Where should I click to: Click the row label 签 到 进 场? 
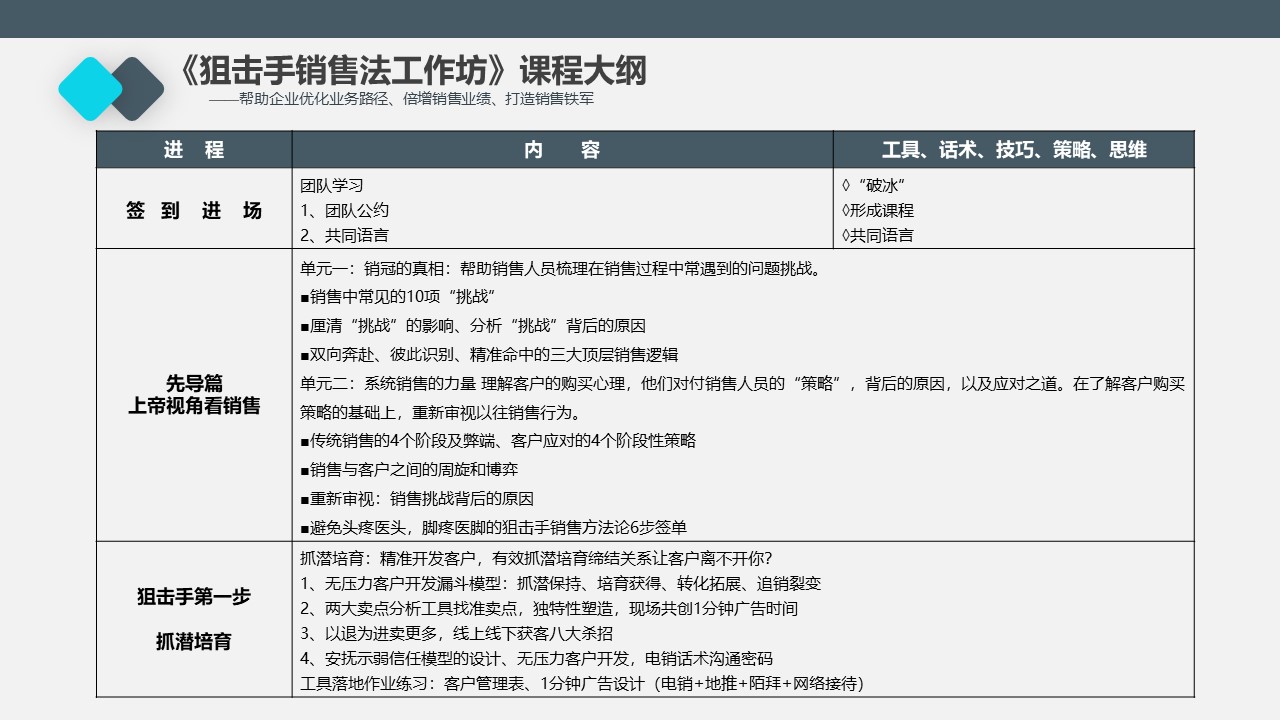[x=194, y=210]
